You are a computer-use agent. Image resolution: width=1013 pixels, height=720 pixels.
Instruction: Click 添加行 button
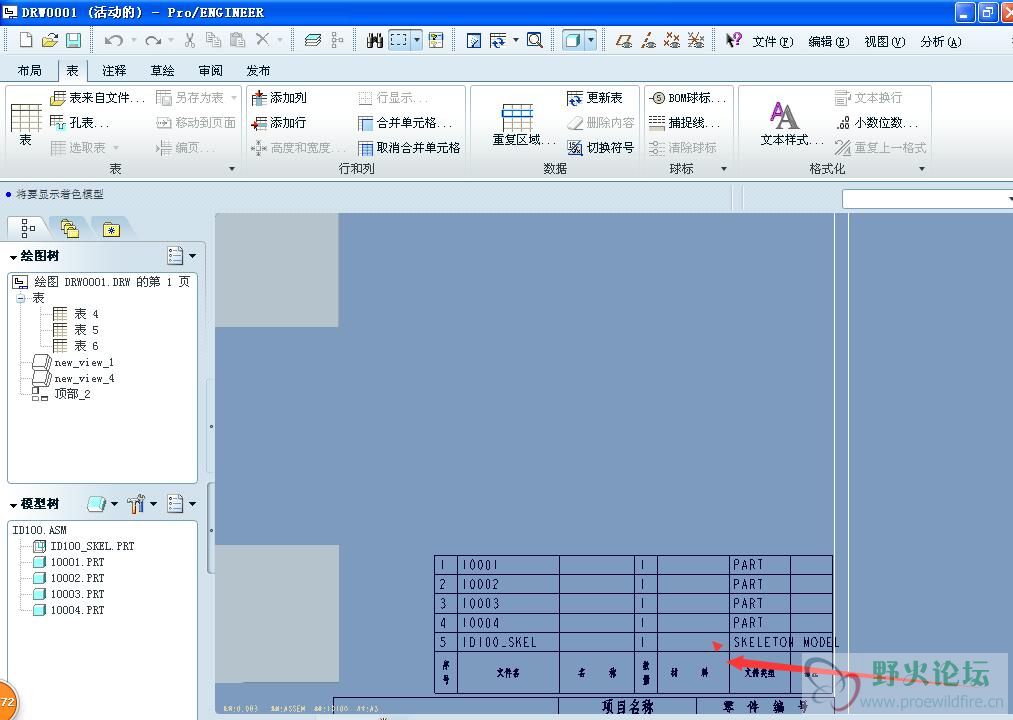coord(279,122)
